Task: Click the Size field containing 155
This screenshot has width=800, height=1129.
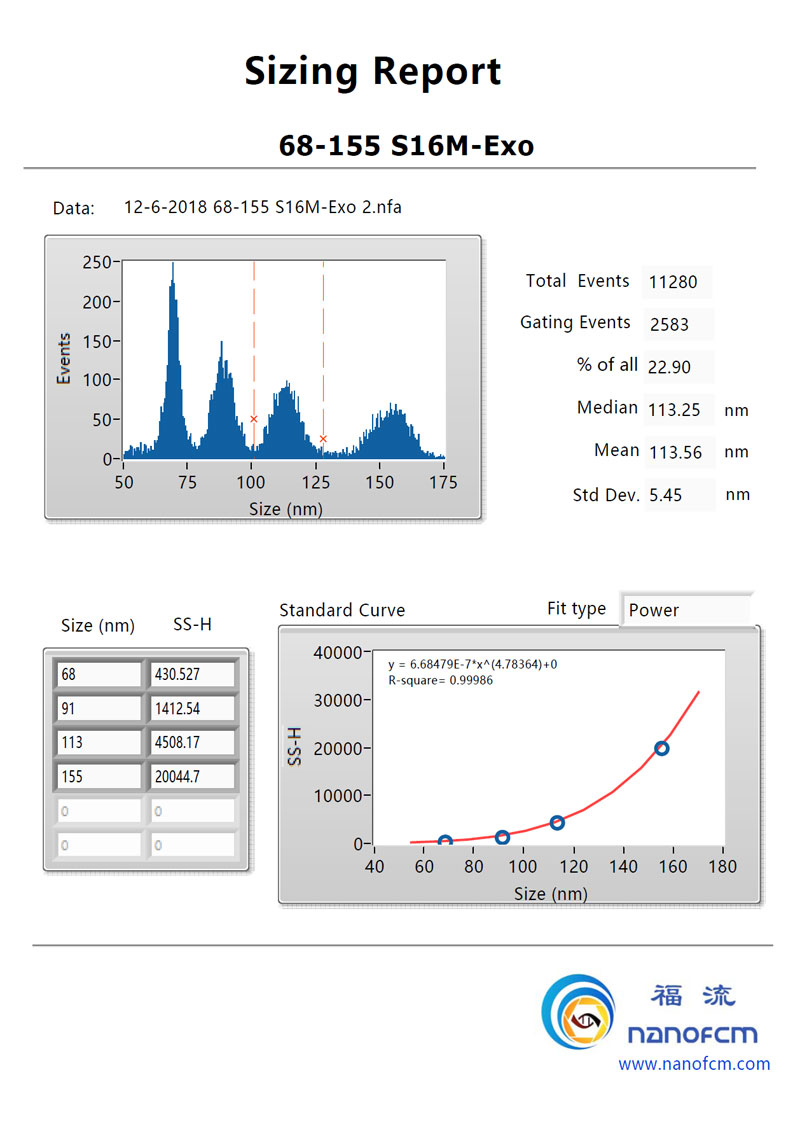Action: [99, 777]
